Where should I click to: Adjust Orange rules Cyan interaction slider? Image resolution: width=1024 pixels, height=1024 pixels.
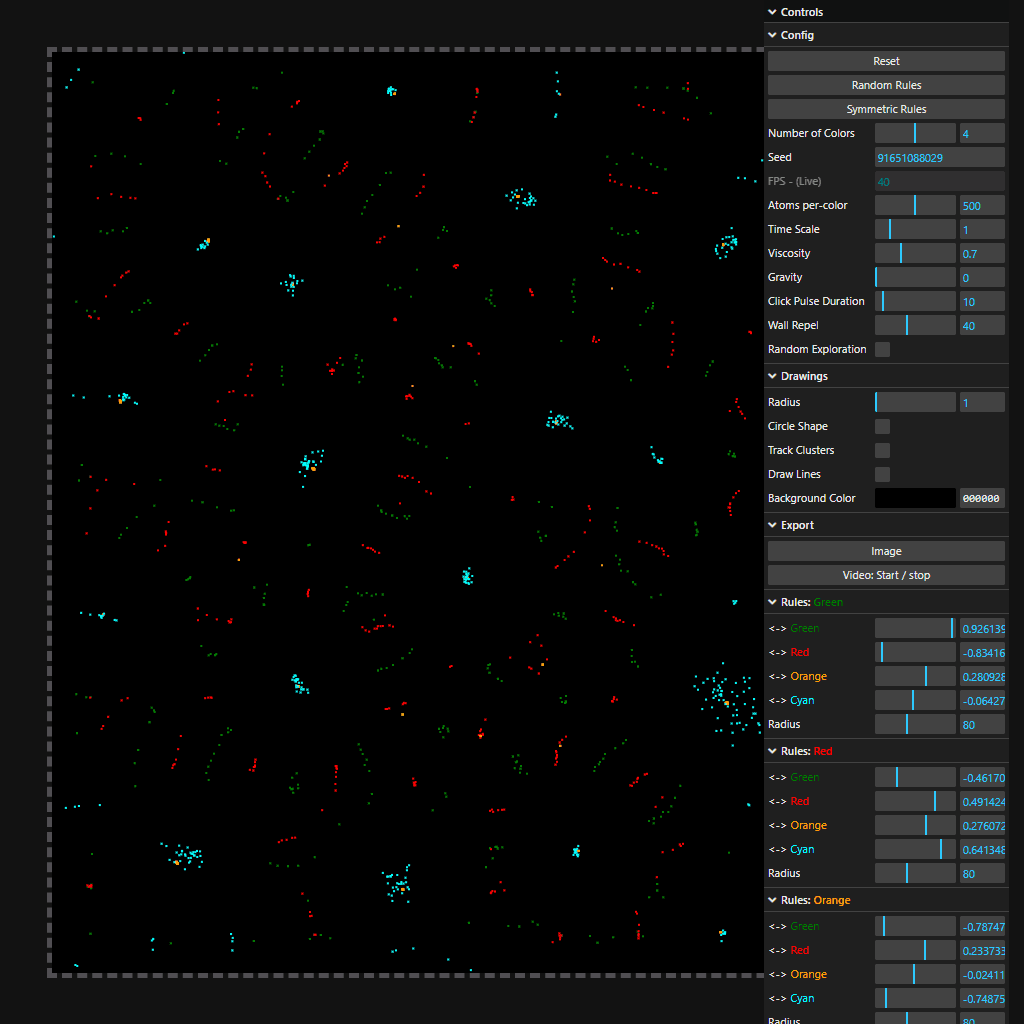(x=915, y=999)
